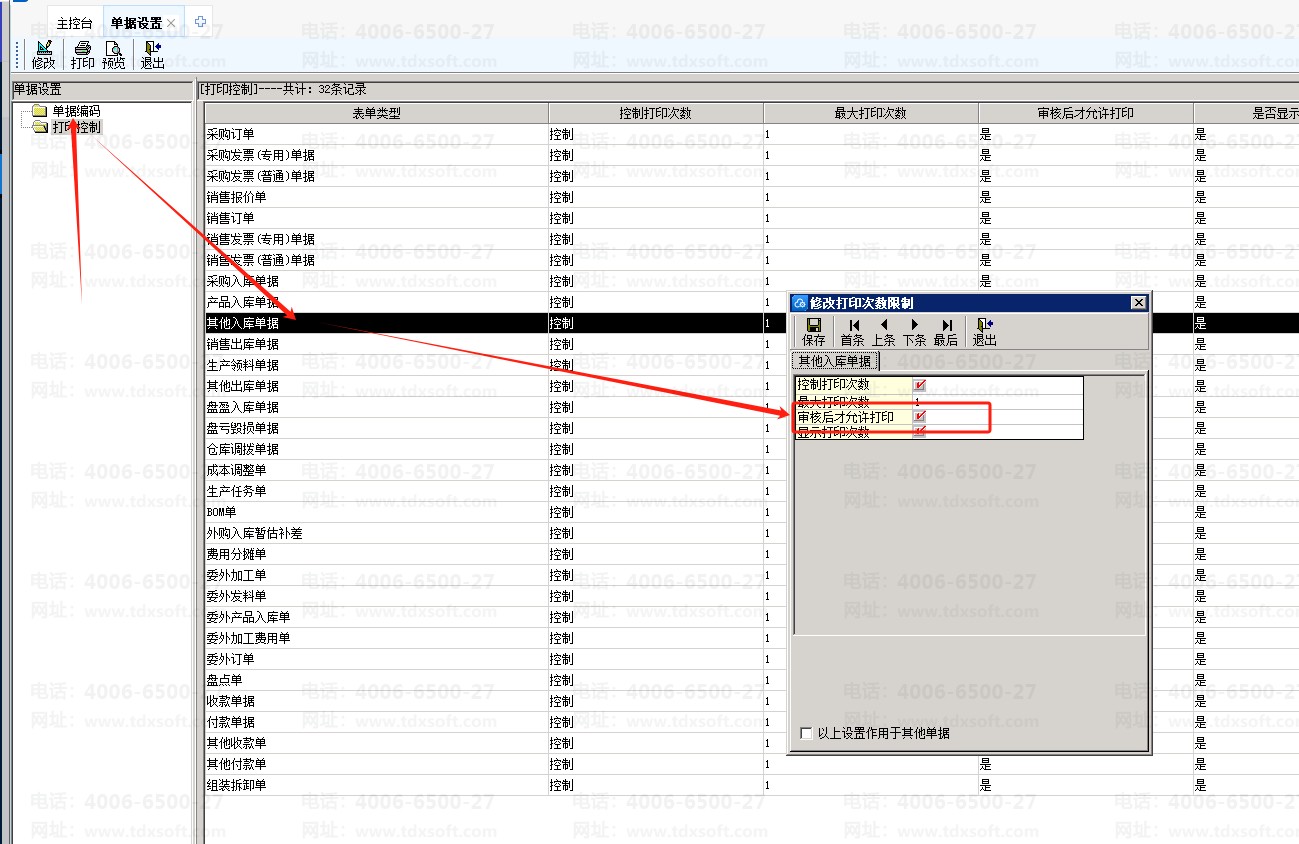Edit the 最大打印次数 value field
The height and width of the screenshot is (844, 1299).
pyautogui.click(x=997, y=401)
